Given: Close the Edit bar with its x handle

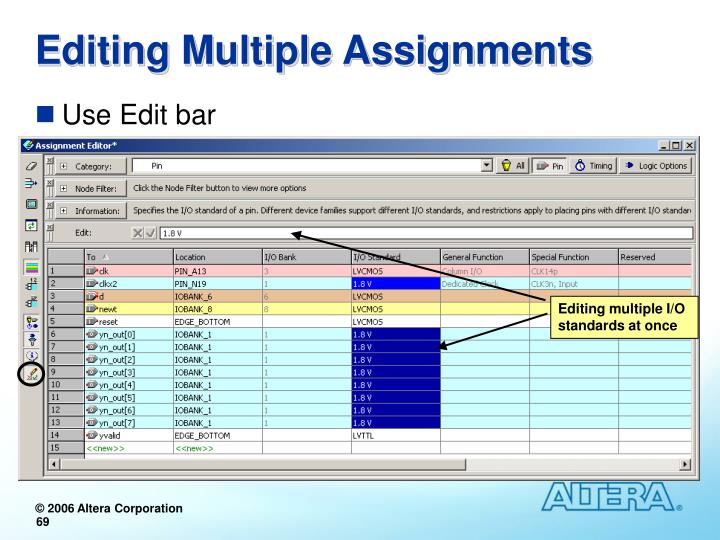Looking at the screenshot, I should coord(50,227).
